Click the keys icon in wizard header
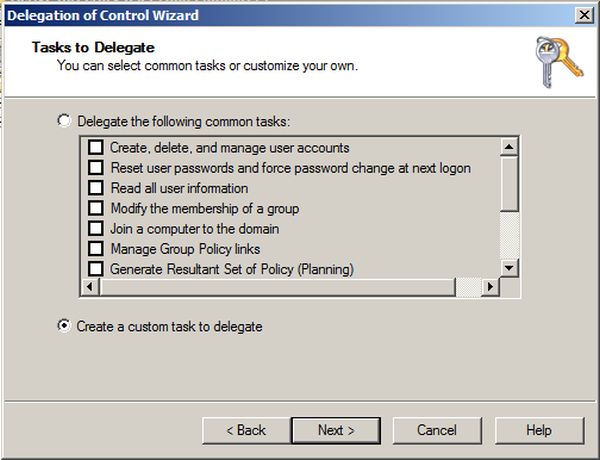 point(559,62)
